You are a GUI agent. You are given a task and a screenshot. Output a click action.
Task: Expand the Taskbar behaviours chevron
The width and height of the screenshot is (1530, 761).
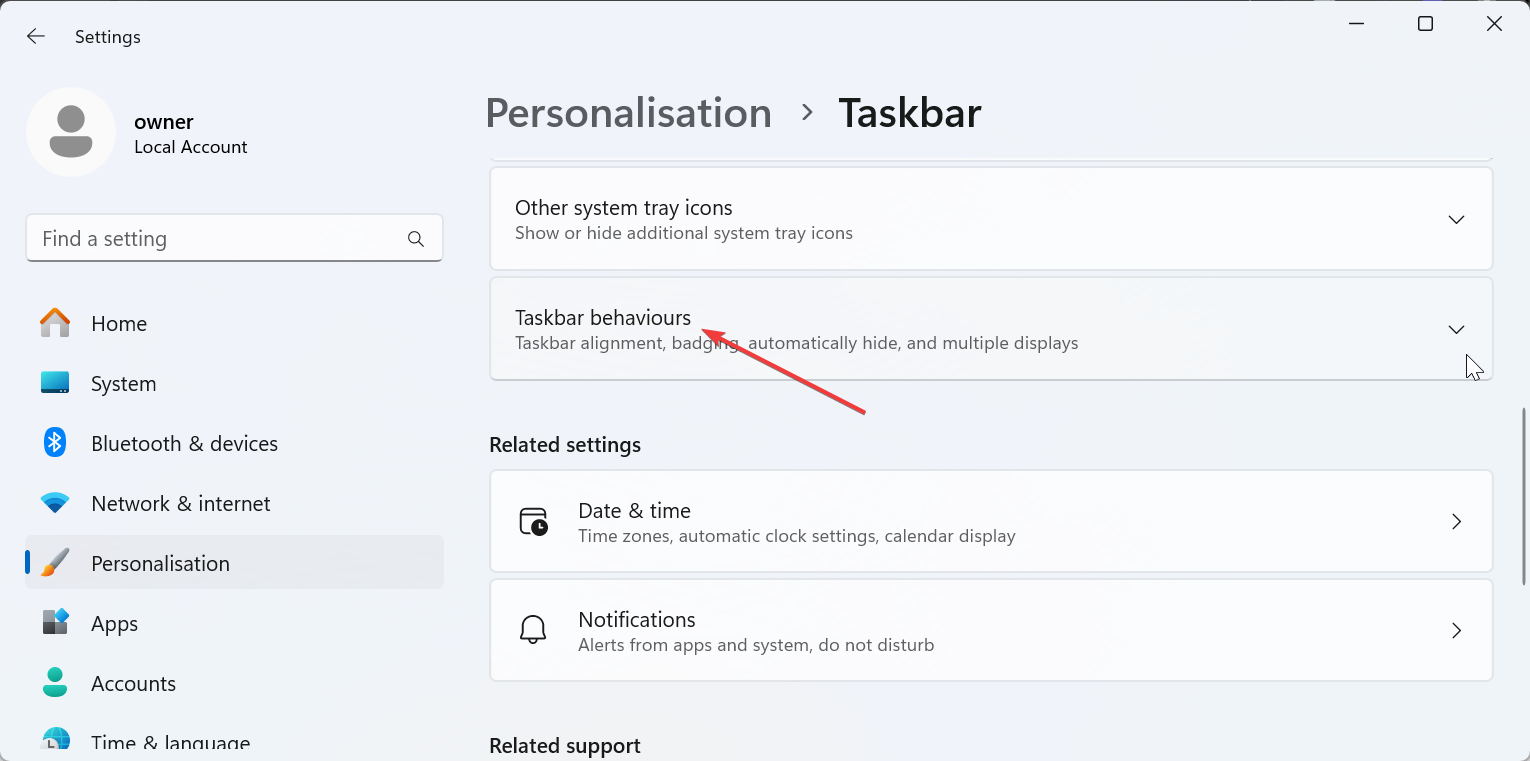(x=1456, y=330)
